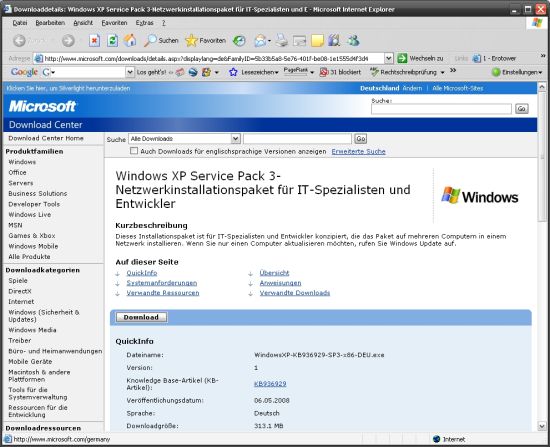Screen dimensions: 550x447
Task: Click the file name WindowsXP-KB936929-SP3-x86-DEU.exe
Action: (319, 355)
